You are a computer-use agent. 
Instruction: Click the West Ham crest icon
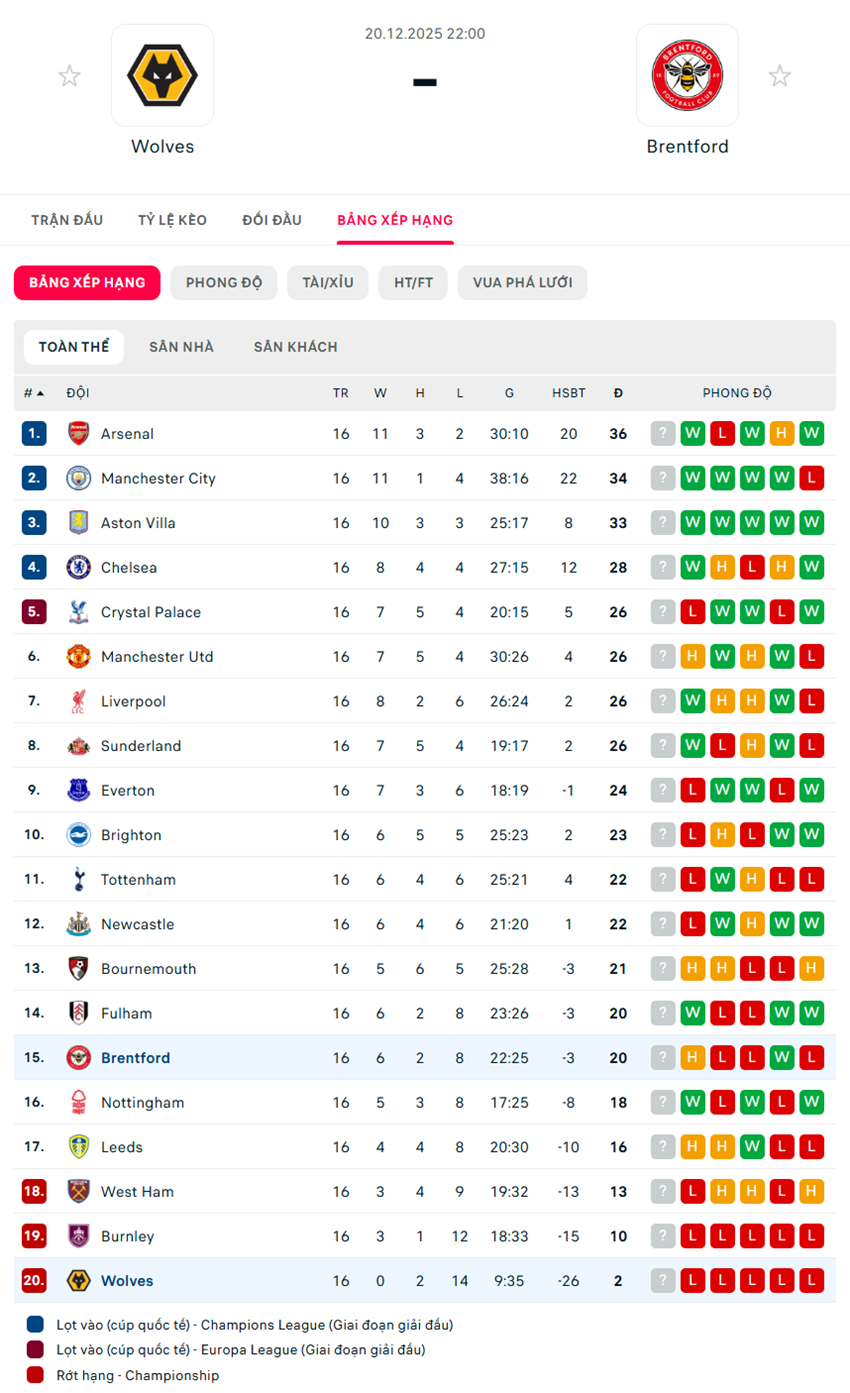[x=78, y=1192]
